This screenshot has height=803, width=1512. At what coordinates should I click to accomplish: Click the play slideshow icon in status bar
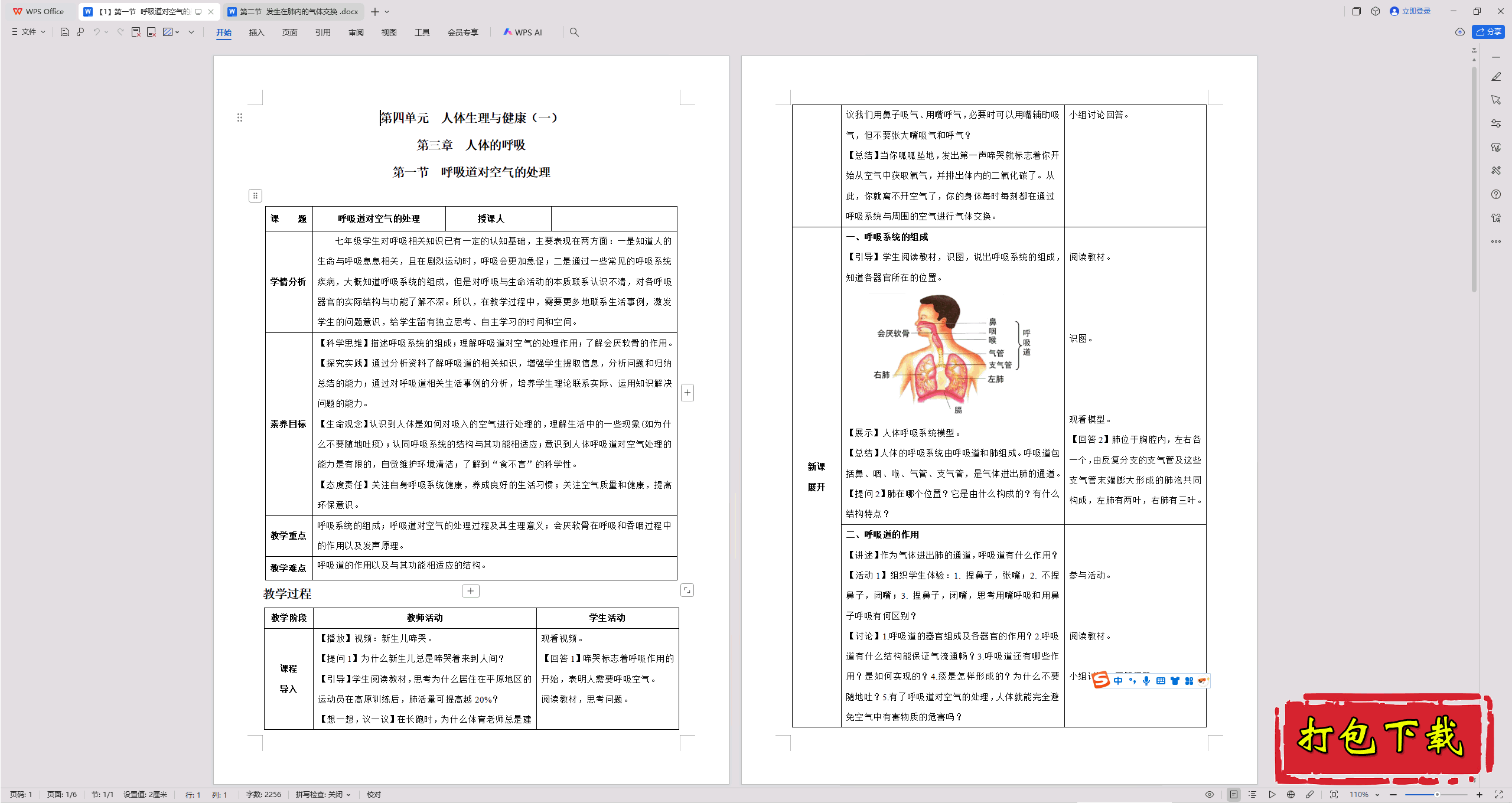1272,795
